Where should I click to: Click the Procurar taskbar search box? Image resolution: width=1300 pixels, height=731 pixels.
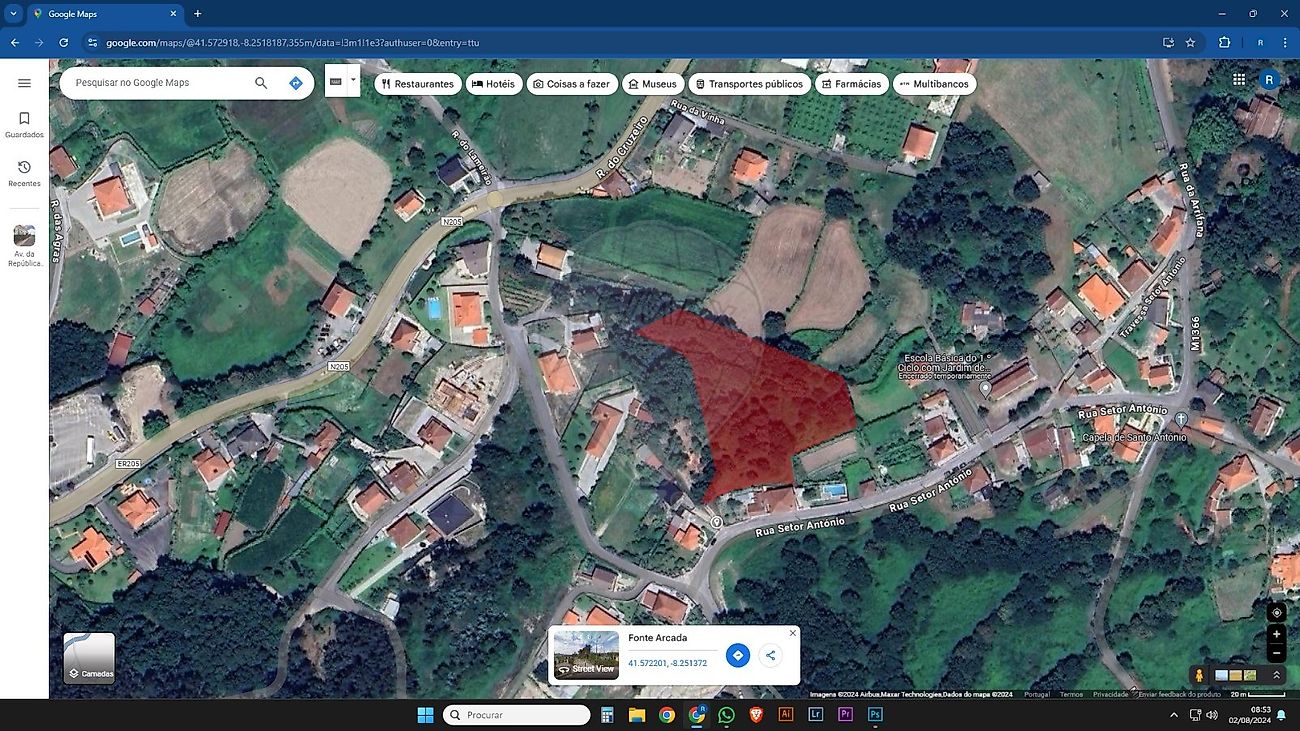coord(516,715)
